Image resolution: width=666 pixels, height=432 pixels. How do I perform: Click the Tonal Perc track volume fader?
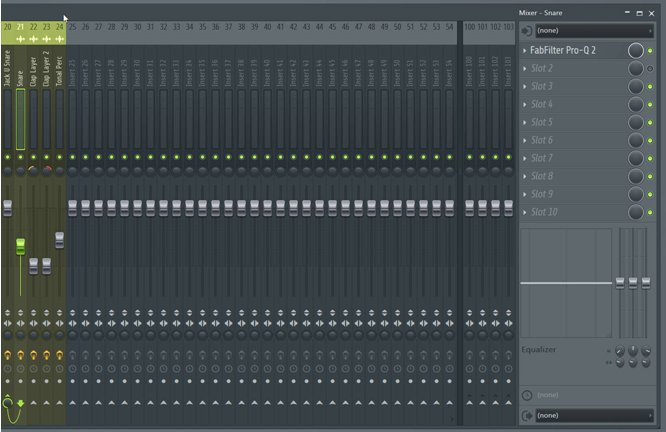[59, 240]
